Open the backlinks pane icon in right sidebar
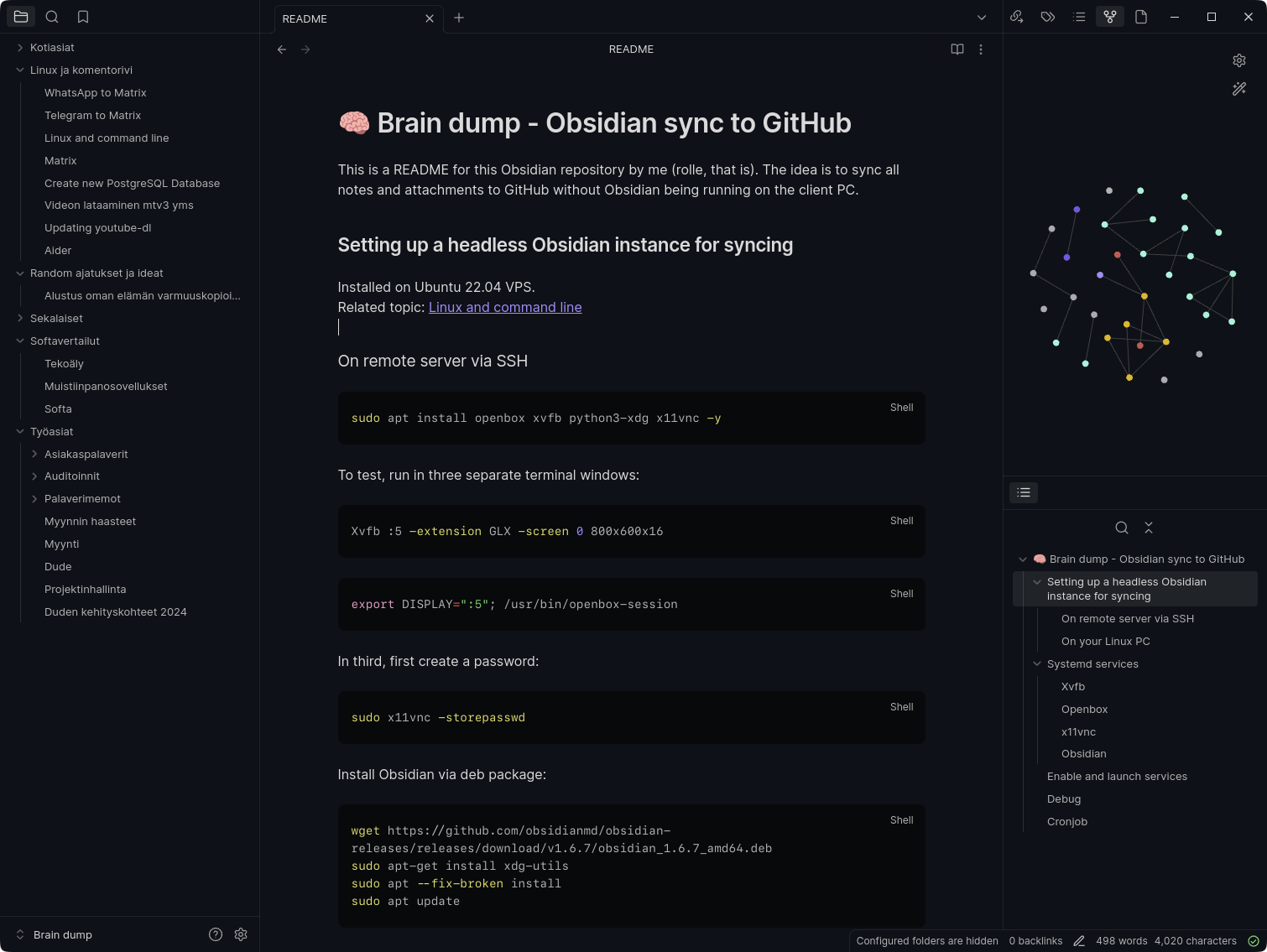 pos(1017,17)
